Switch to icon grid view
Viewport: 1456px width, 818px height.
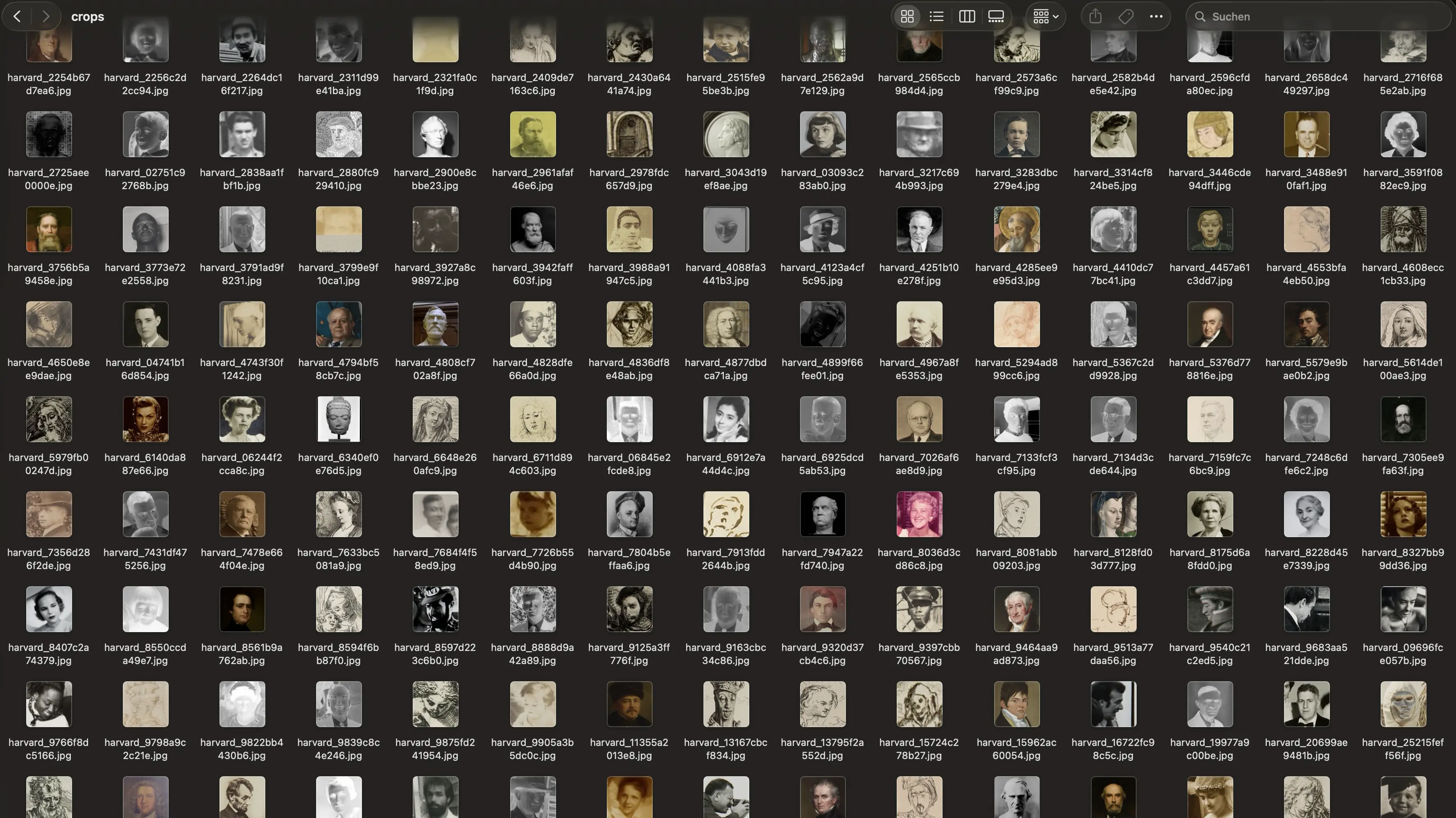pos(907,16)
